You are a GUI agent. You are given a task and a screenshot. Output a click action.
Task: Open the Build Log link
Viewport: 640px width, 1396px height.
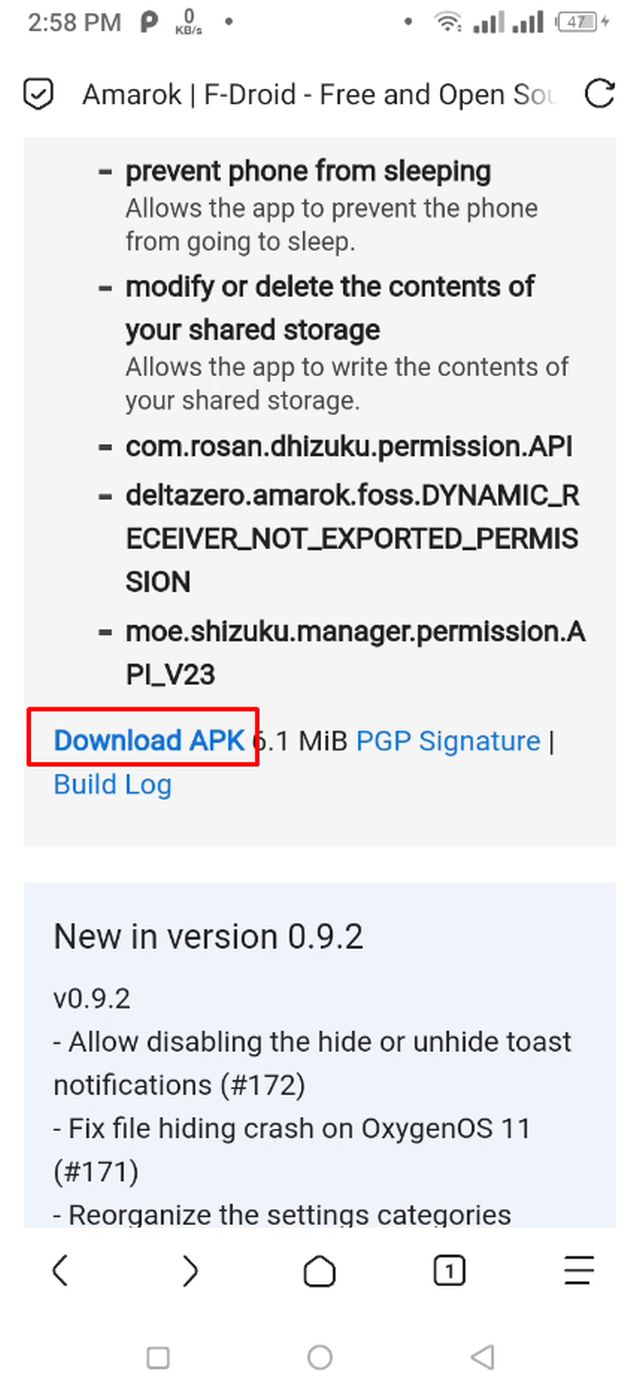(x=112, y=784)
